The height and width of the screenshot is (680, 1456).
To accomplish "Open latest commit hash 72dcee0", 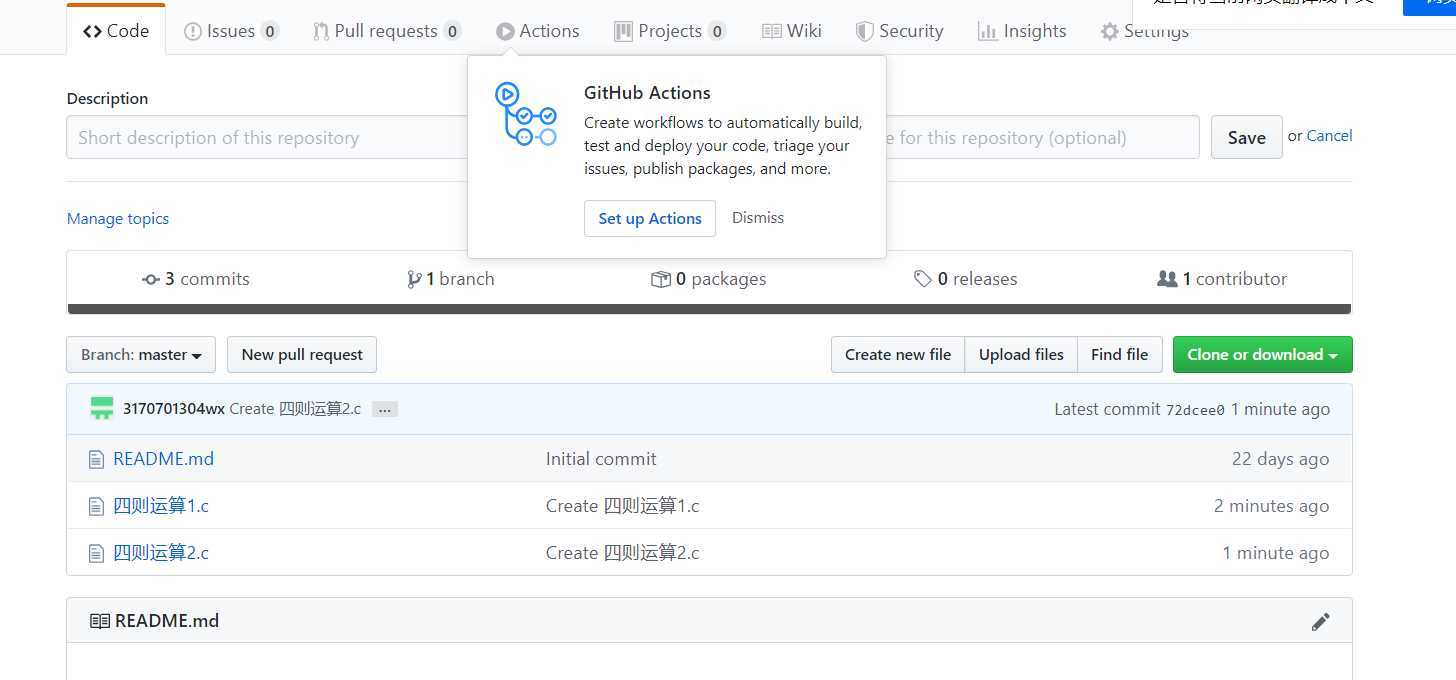I will [x=1195, y=409].
